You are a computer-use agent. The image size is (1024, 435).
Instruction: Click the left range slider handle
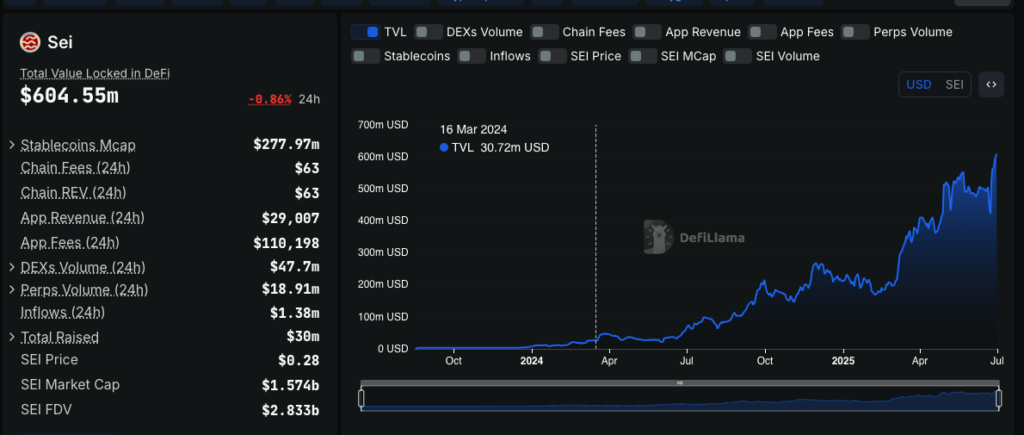click(361, 398)
